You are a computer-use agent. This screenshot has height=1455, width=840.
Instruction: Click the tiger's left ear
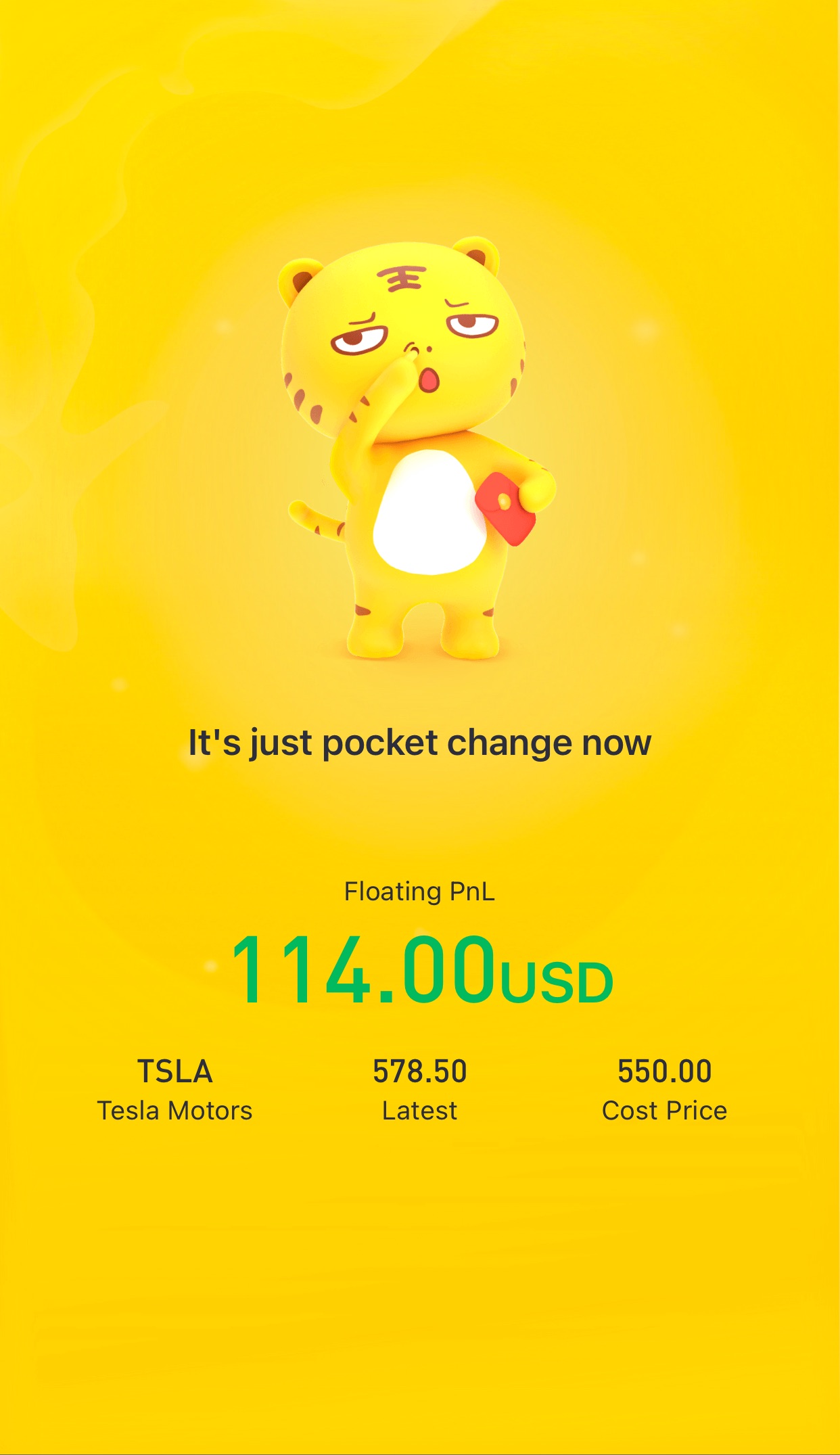(299, 278)
